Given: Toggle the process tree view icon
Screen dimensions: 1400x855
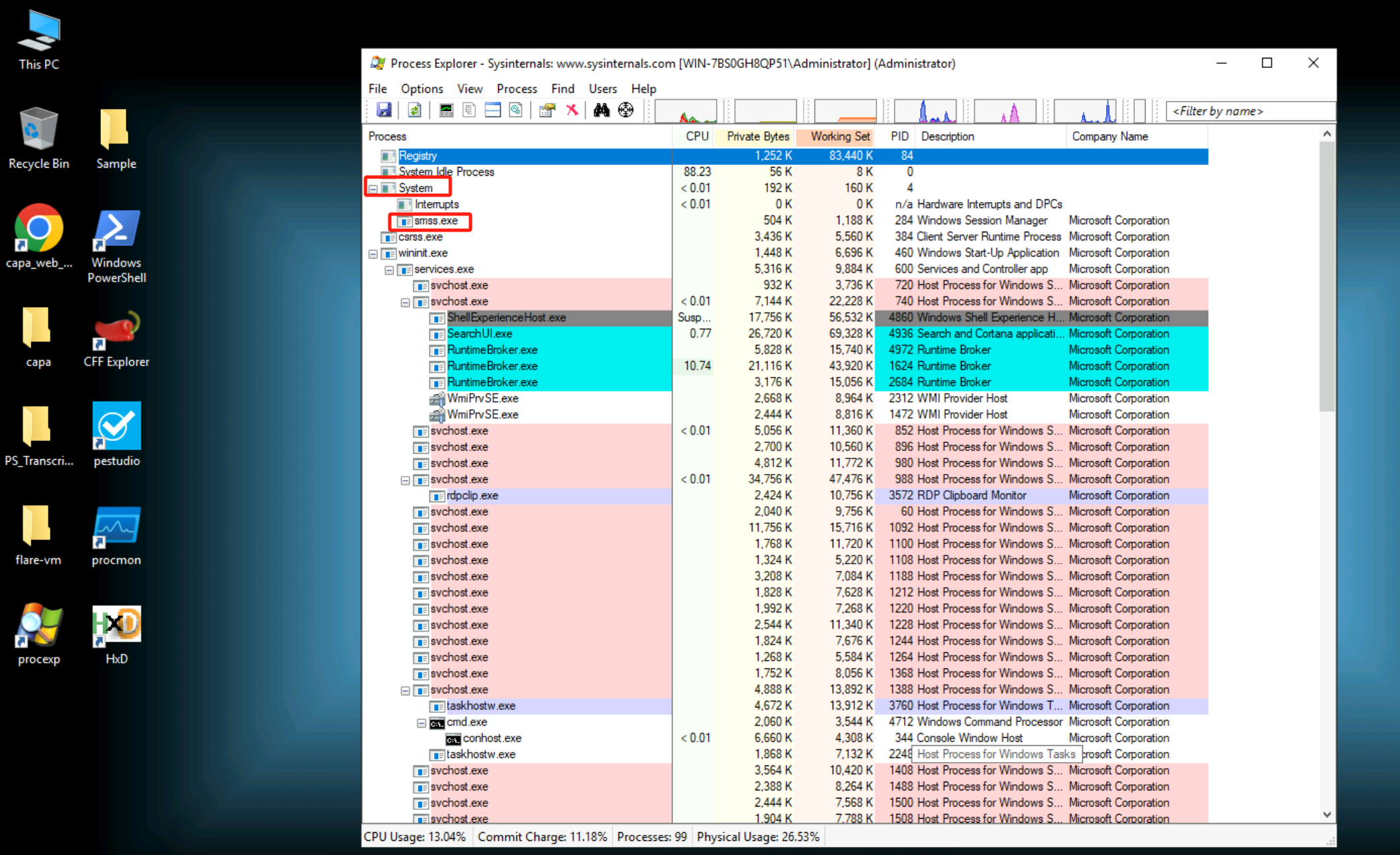Looking at the screenshot, I should pyautogui.click(x=469, y=110).
